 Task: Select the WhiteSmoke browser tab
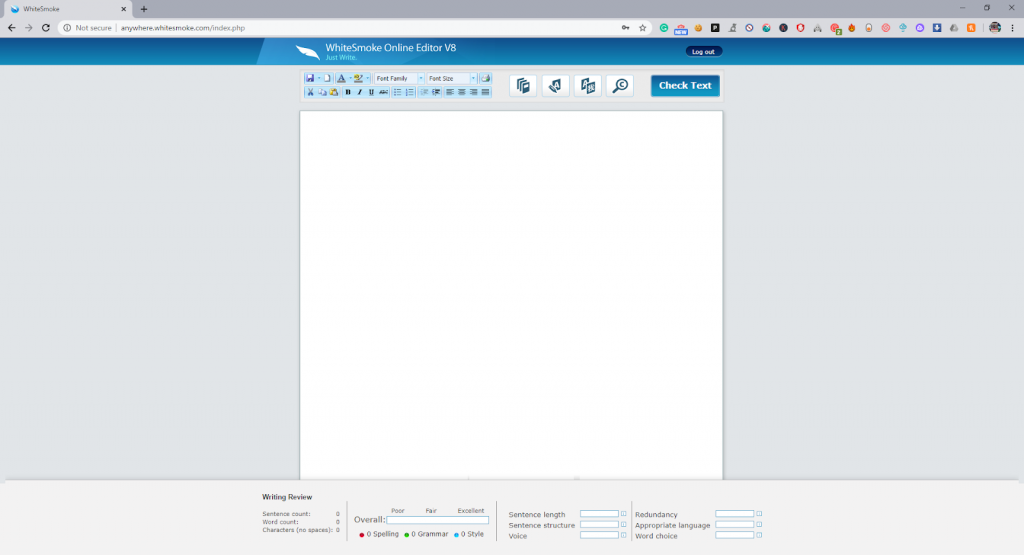tap(68, 9)
